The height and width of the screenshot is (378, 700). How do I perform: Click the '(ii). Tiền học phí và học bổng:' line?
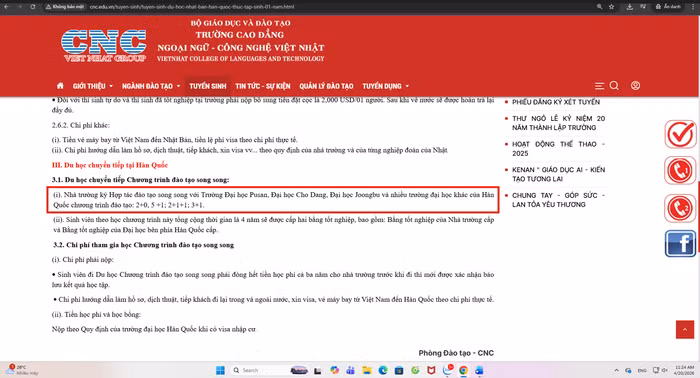[x=96, y=315]
